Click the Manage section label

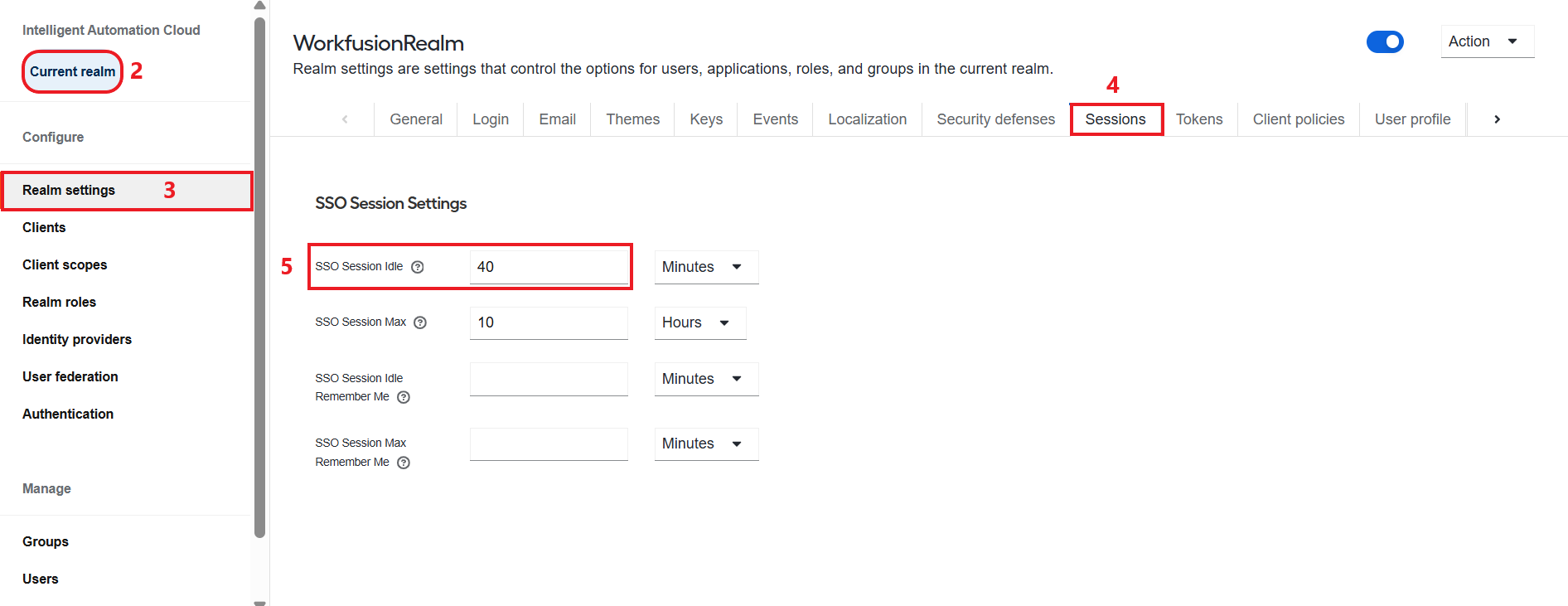point(46,489)
